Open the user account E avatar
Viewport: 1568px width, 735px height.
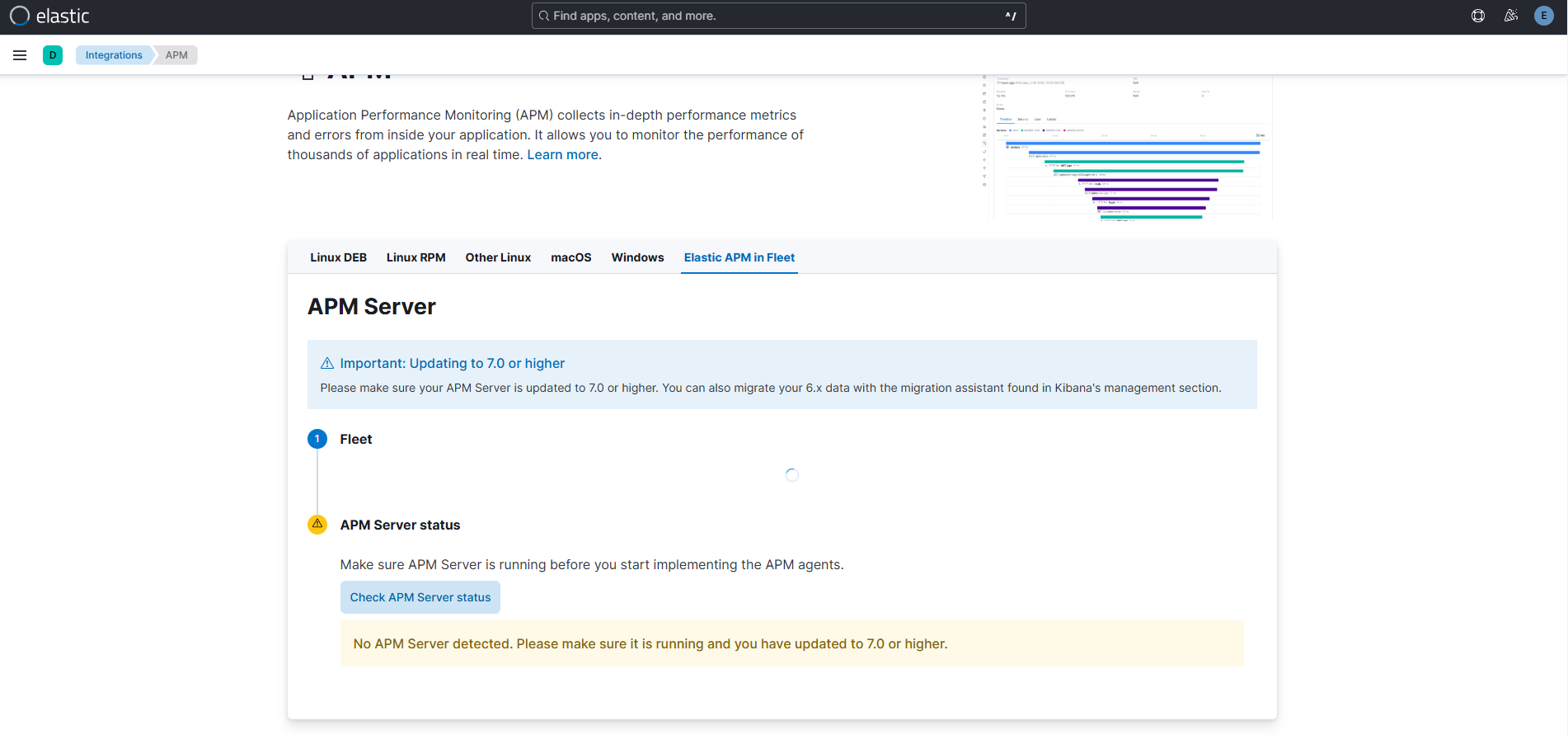tap(1544, 16)
